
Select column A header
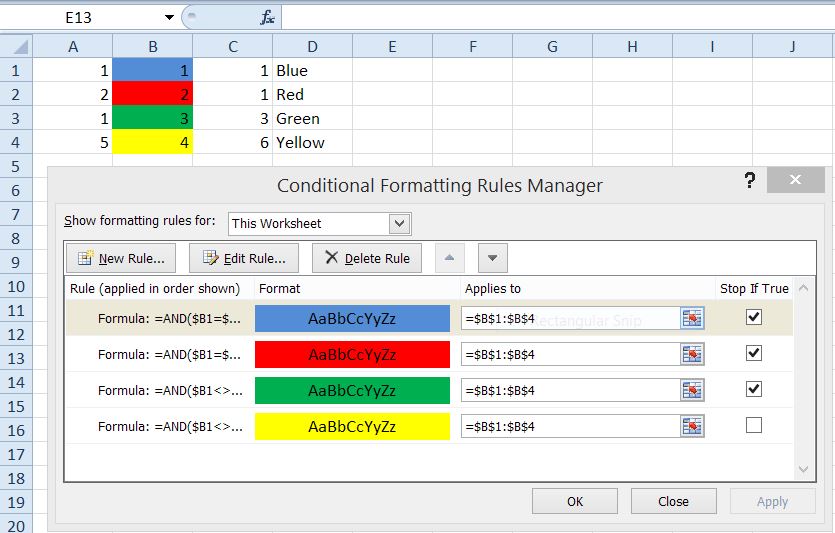click(x=72, y=47)
